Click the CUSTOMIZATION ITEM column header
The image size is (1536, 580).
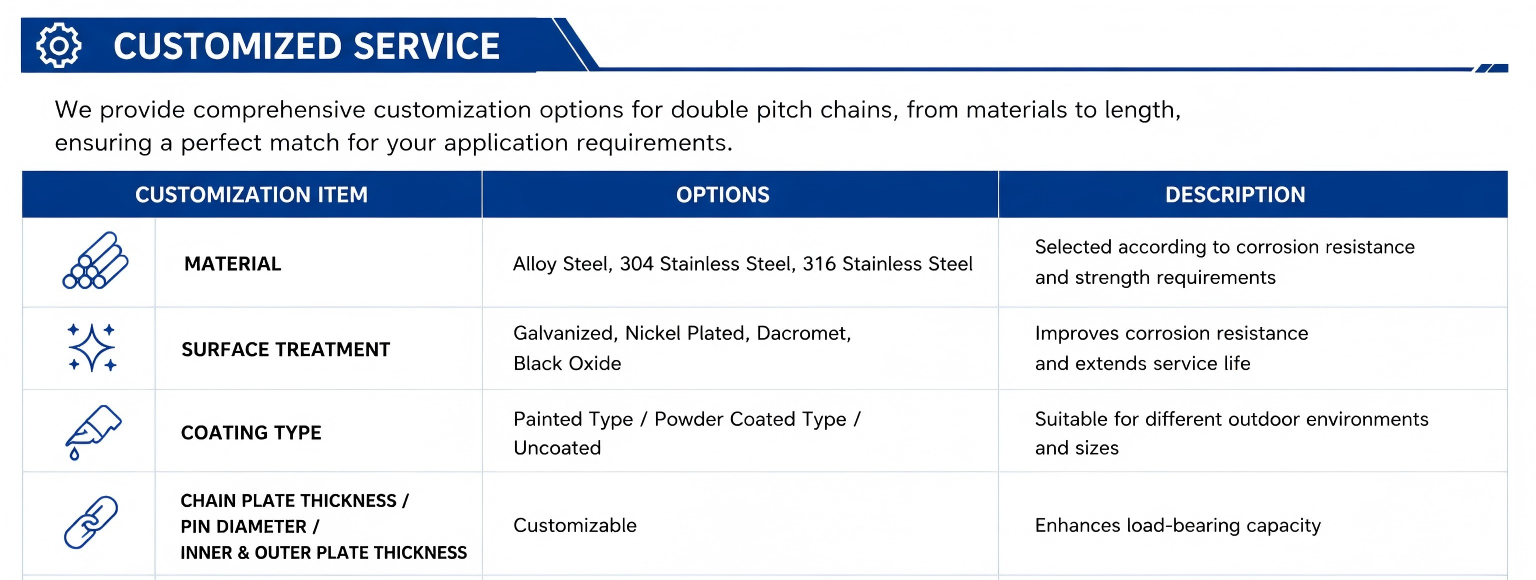(251, 195)
